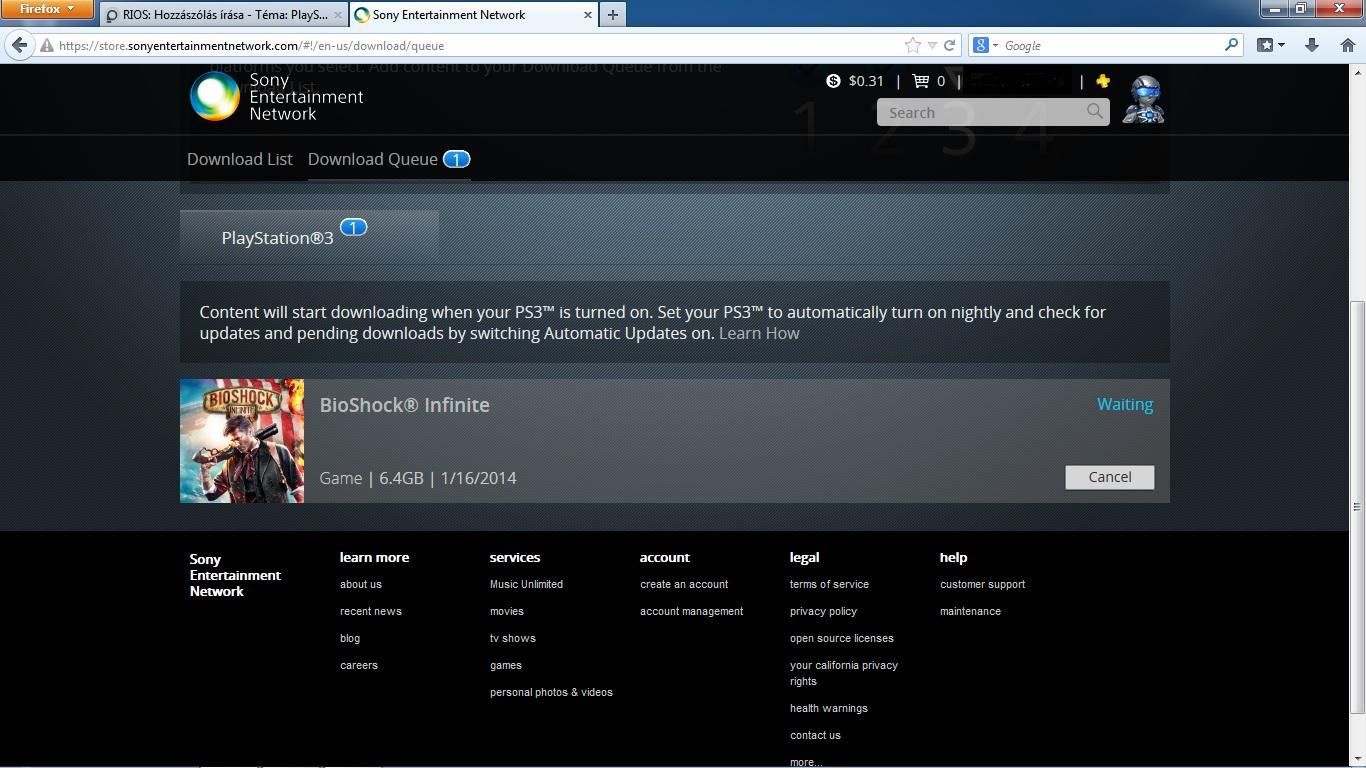Go to the Firefox home page icon
1366x768 pixels.
coord(1347,45)
